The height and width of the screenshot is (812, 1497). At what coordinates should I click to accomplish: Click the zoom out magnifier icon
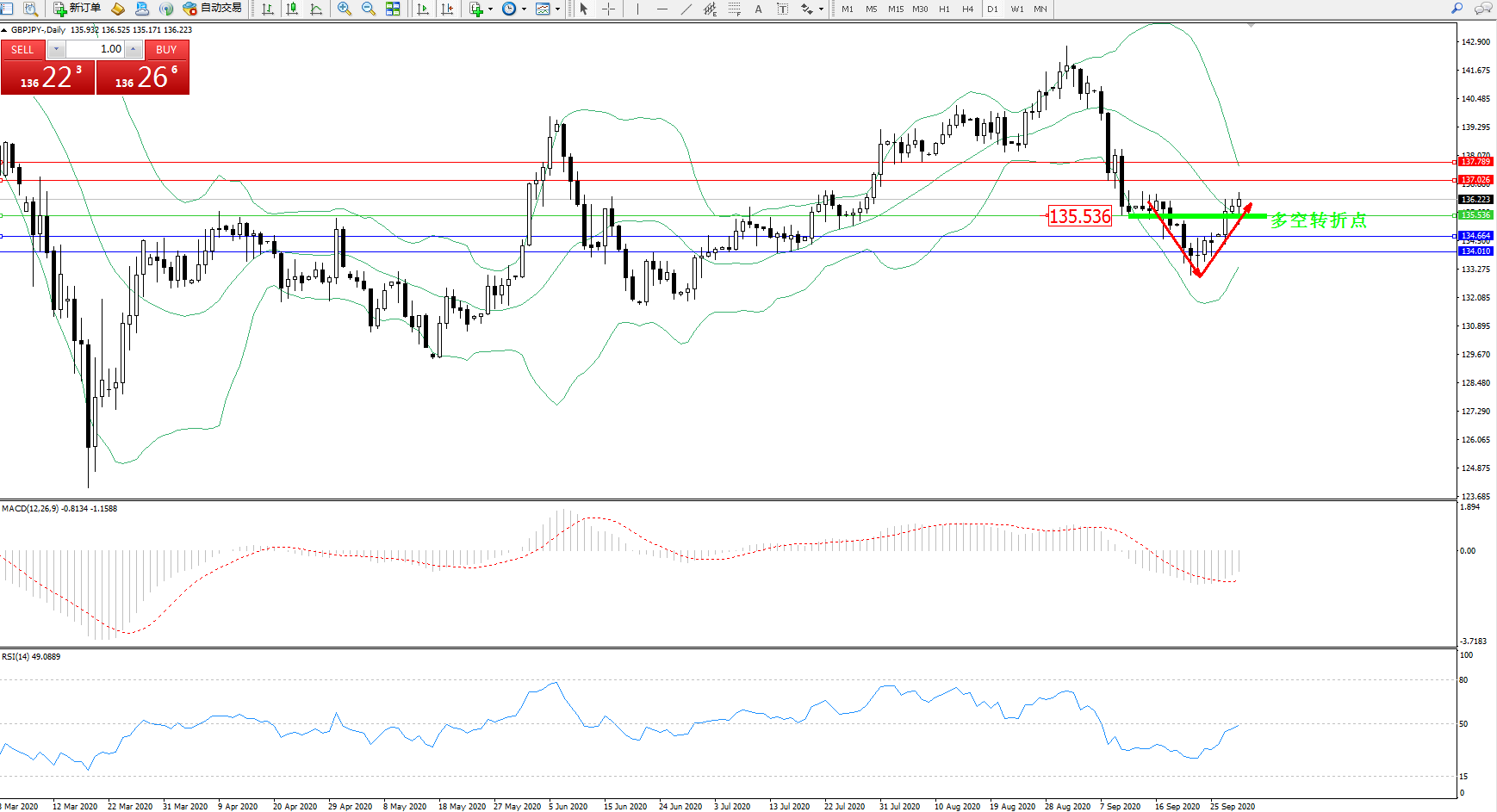coord(369,9)
